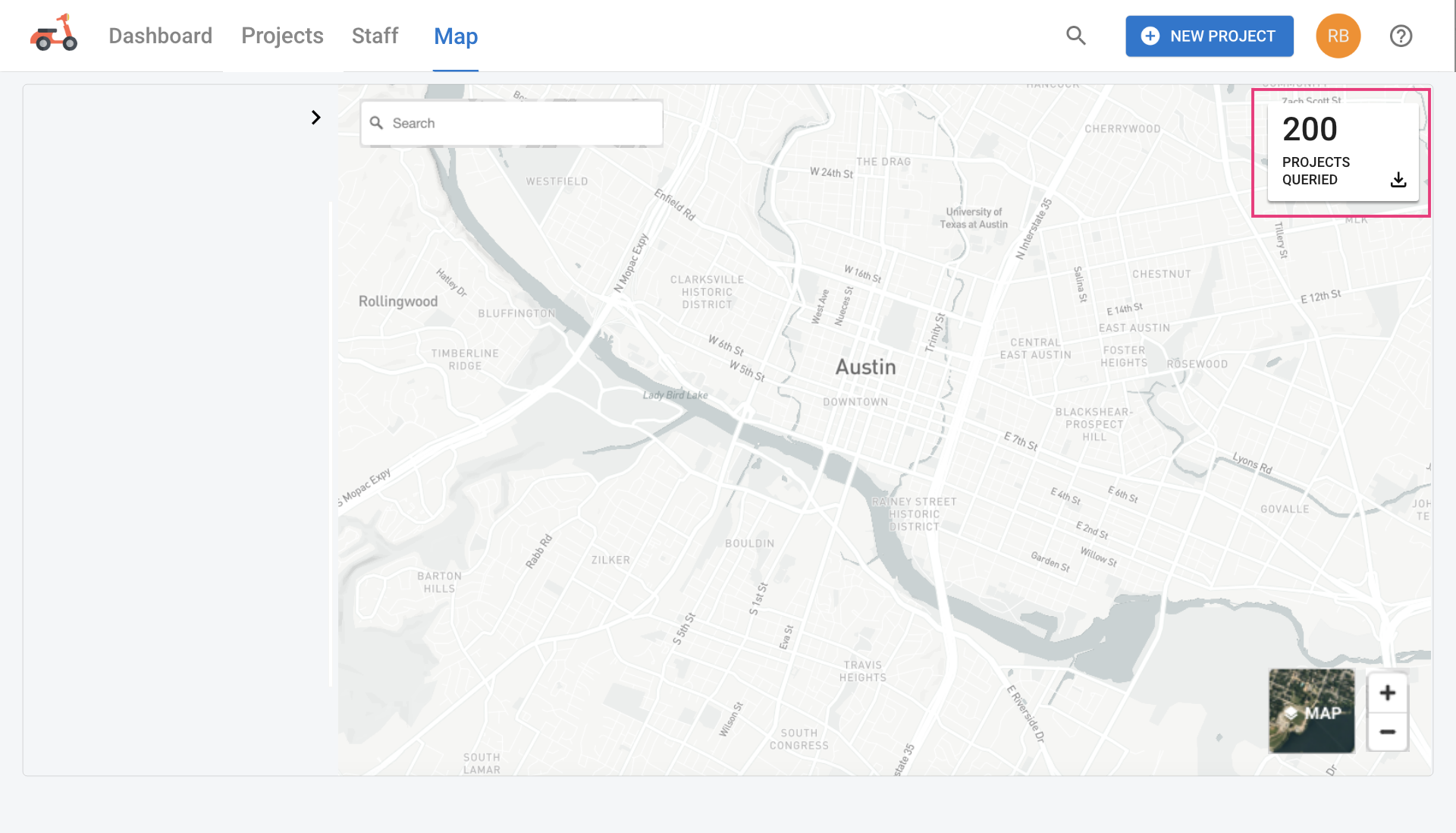Screen dimensions: 1456x833
Task: Switch basemap using the MAP satellite thumbnail
Action: pyautogui.click(x=1311, y=711)
